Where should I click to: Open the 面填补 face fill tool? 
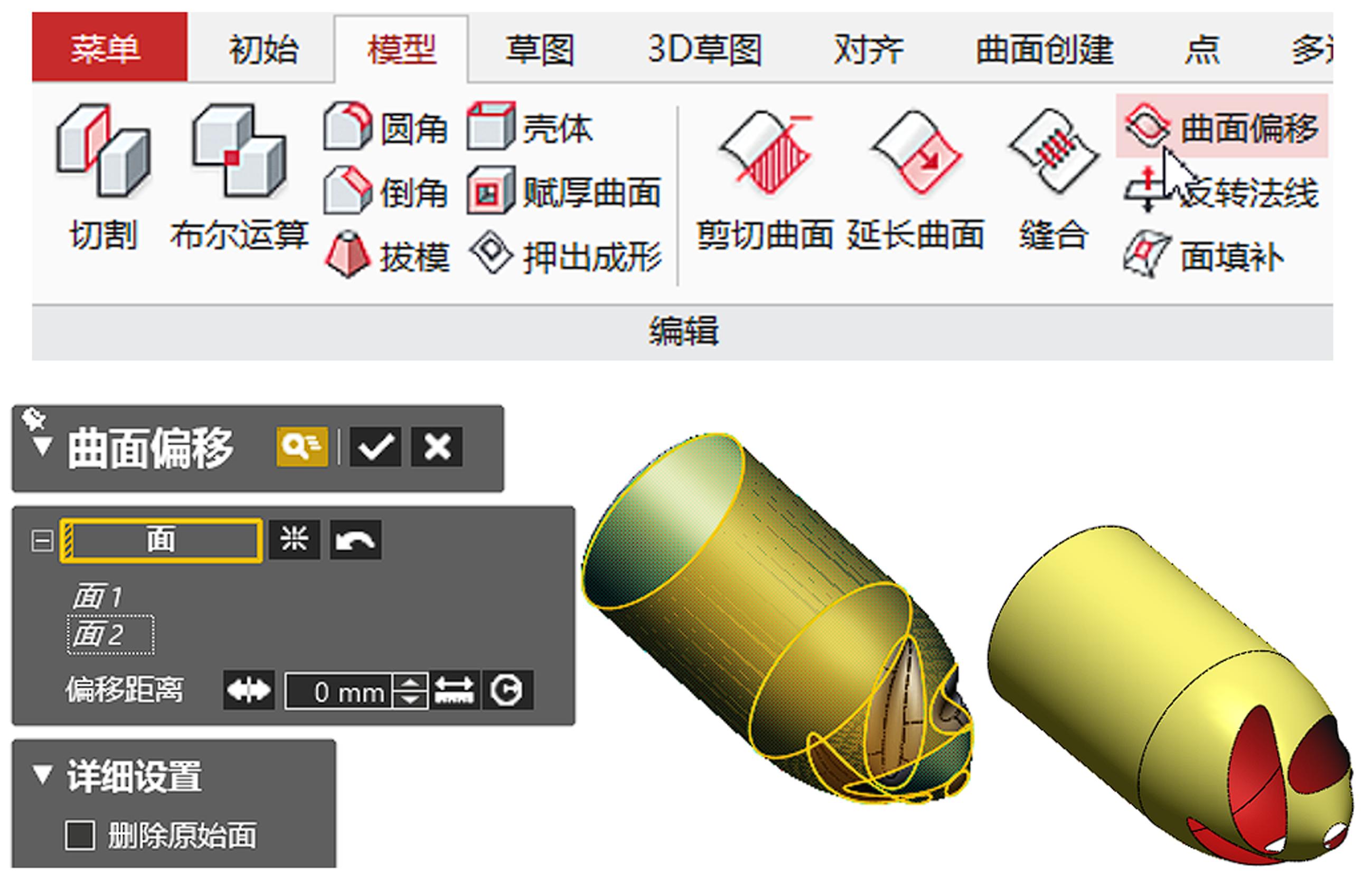point(1204,256)
